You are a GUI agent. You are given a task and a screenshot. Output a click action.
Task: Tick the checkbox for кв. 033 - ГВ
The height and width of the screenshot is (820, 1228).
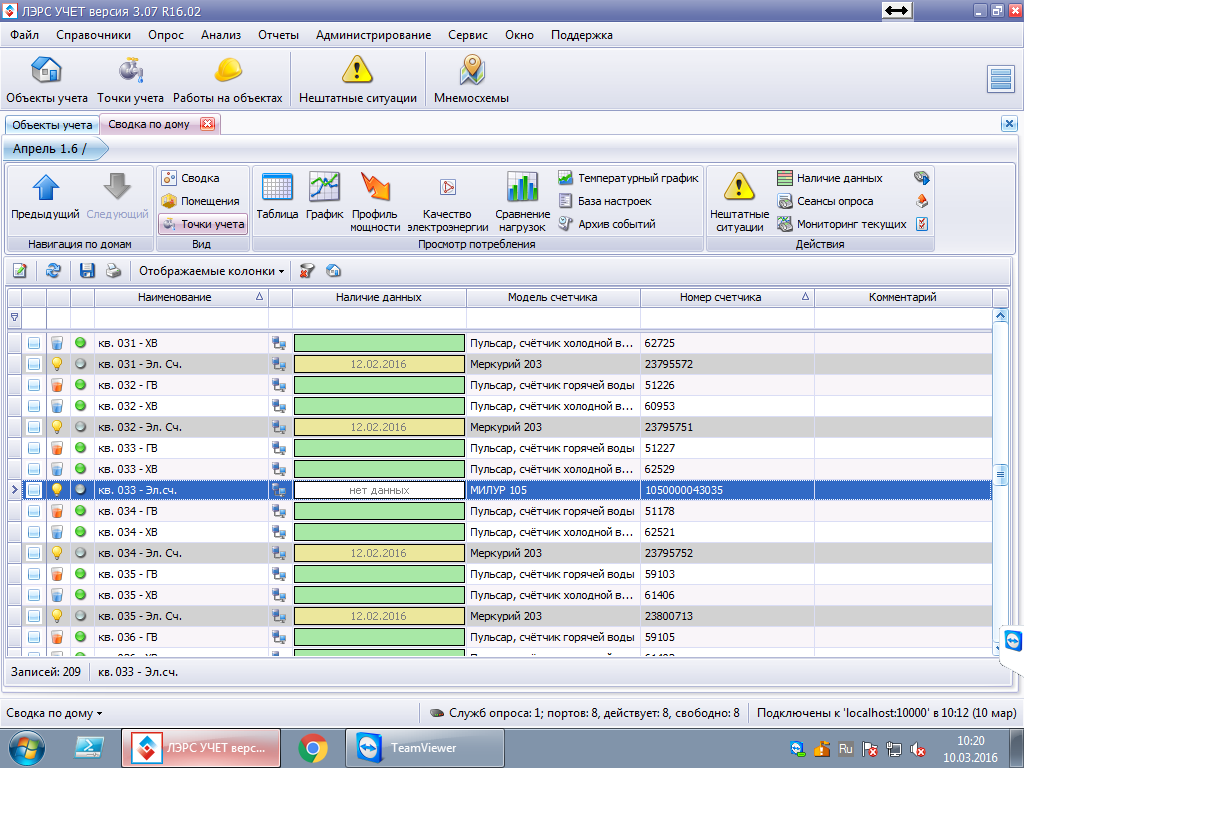click(x=34, y=448)
